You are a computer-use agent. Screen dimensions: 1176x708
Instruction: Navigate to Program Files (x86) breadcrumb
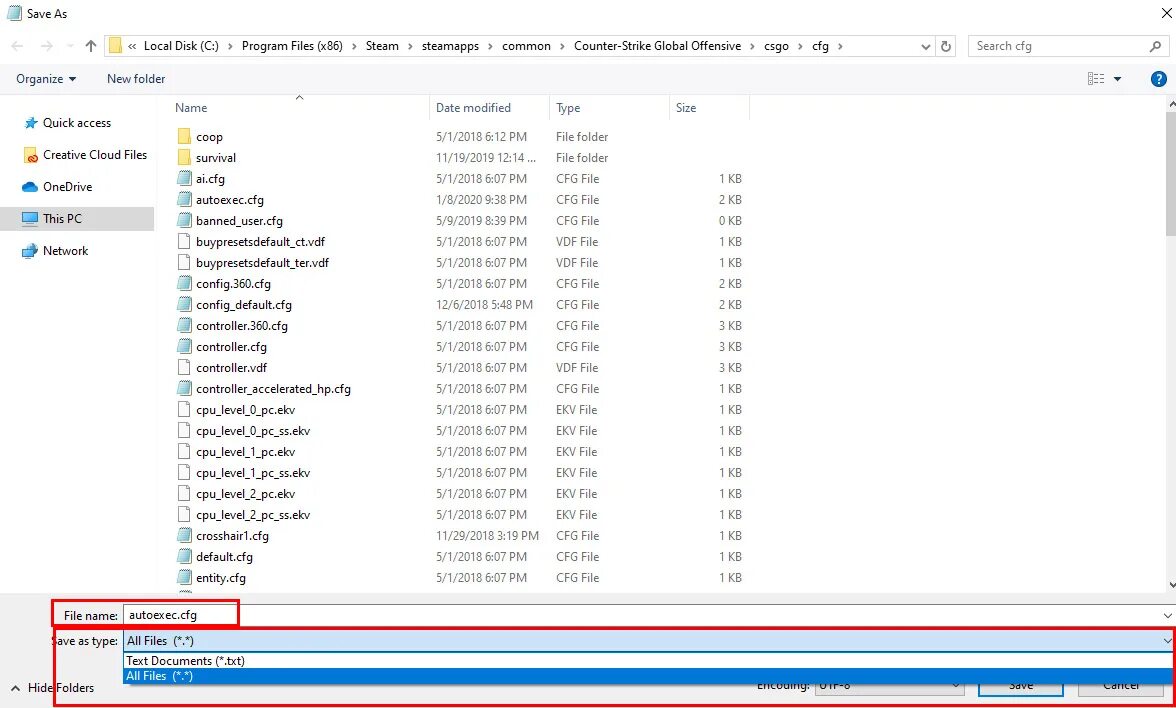292,46
